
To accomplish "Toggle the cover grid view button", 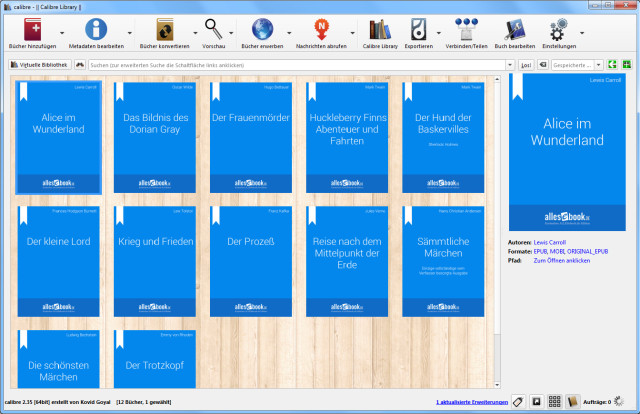I will [555, 402].
